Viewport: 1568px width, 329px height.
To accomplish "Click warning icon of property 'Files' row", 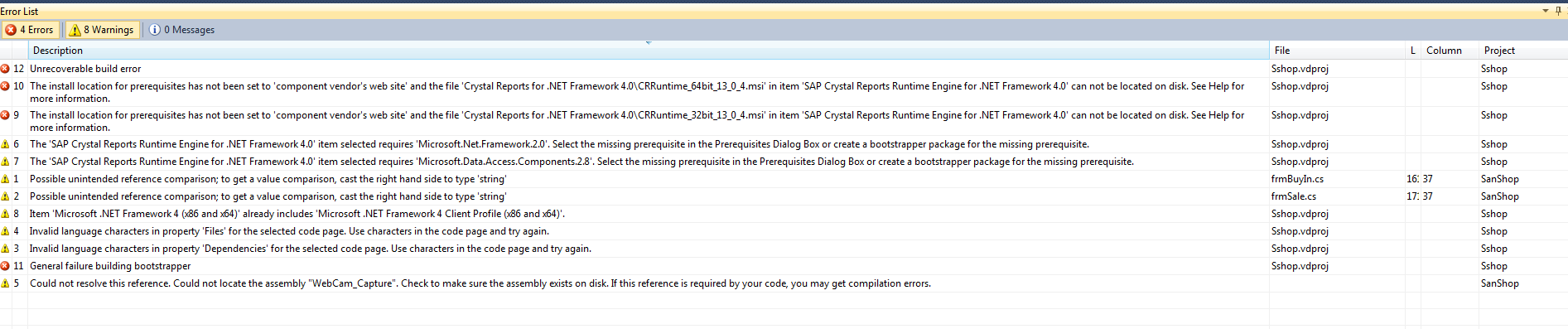I will click(6, 231).
